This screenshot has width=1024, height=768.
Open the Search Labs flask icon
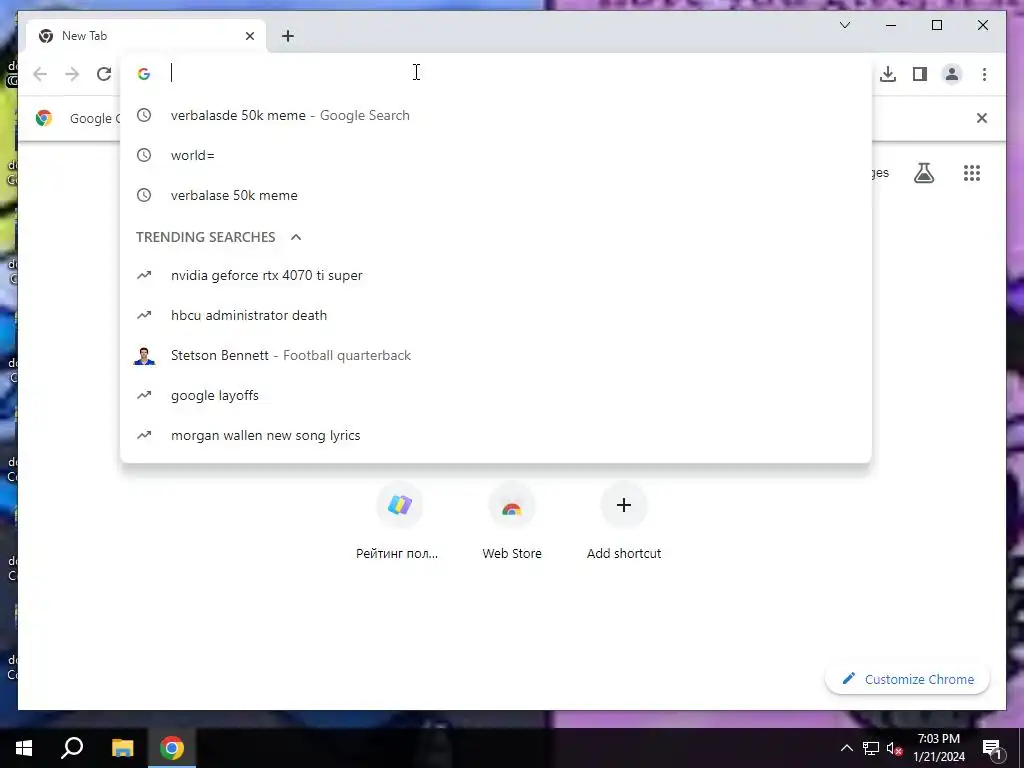point(923,173)
